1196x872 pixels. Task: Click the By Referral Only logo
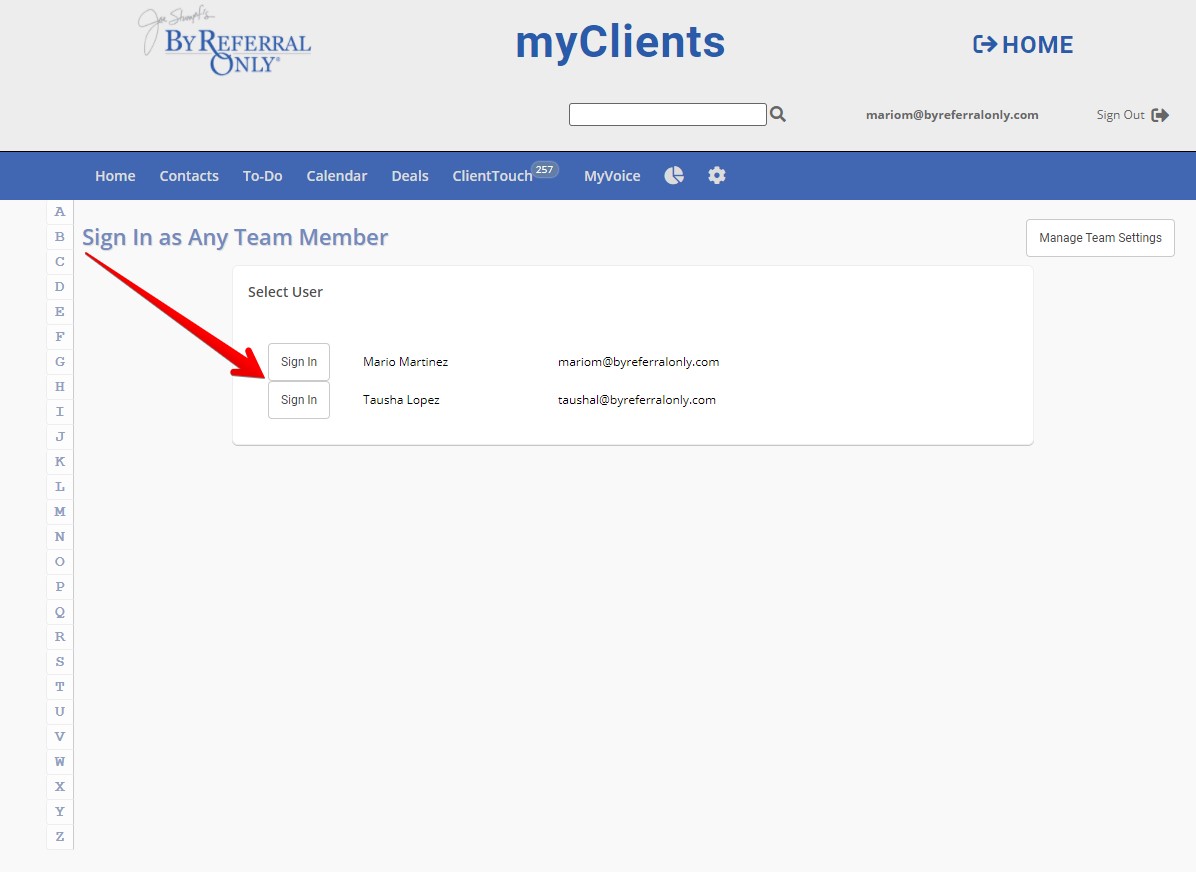226,42
